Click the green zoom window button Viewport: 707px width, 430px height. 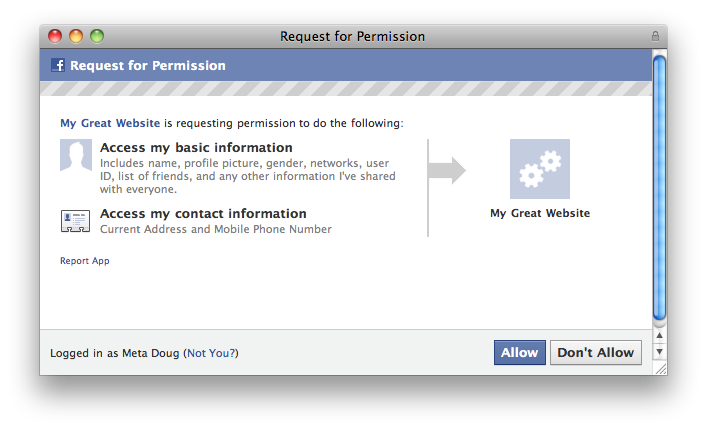tap(97, 36)
